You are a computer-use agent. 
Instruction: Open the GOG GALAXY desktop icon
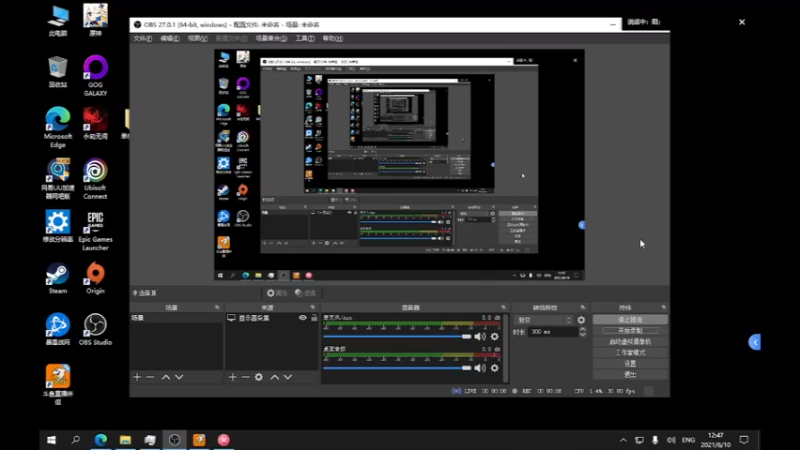tap(95, 76)
